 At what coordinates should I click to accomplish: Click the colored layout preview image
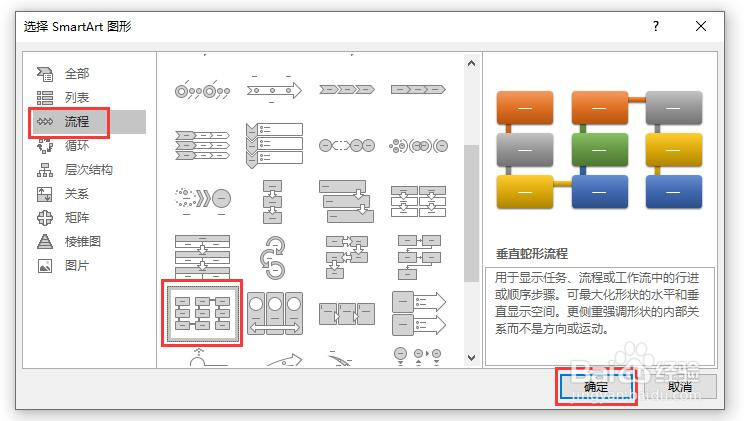point(599,150)
